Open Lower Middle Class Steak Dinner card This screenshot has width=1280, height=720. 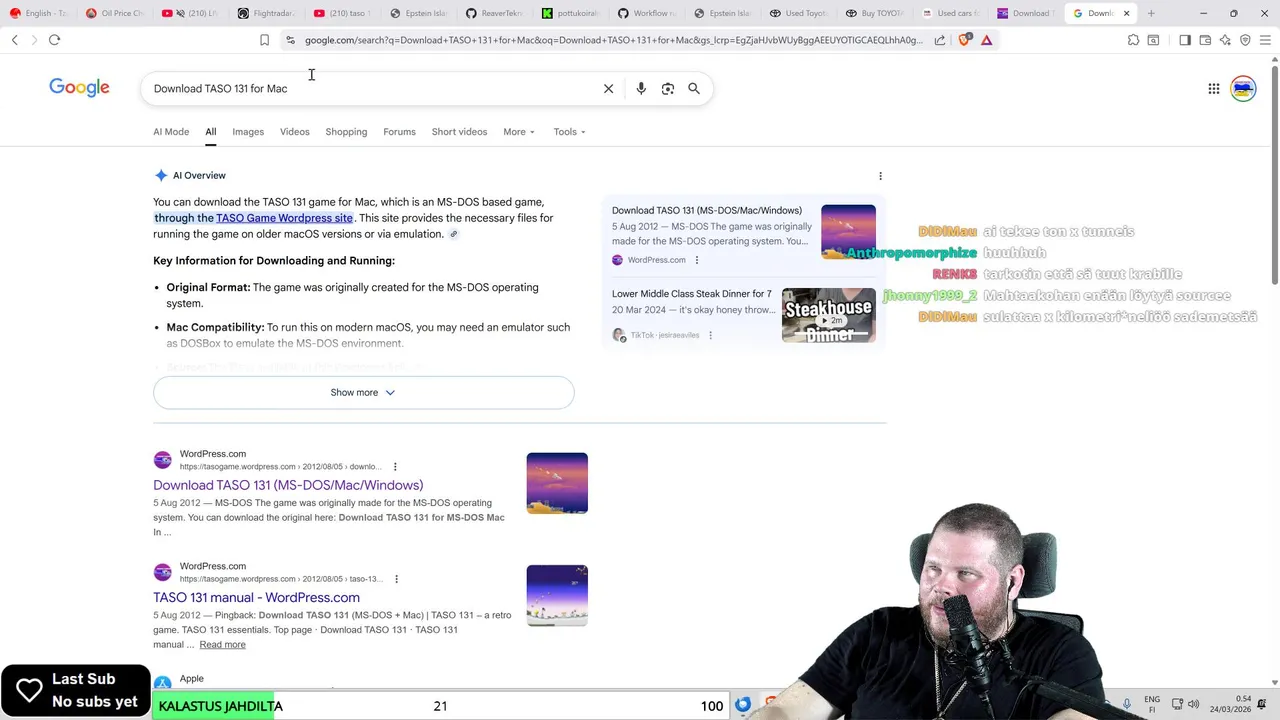pos(692,294)
